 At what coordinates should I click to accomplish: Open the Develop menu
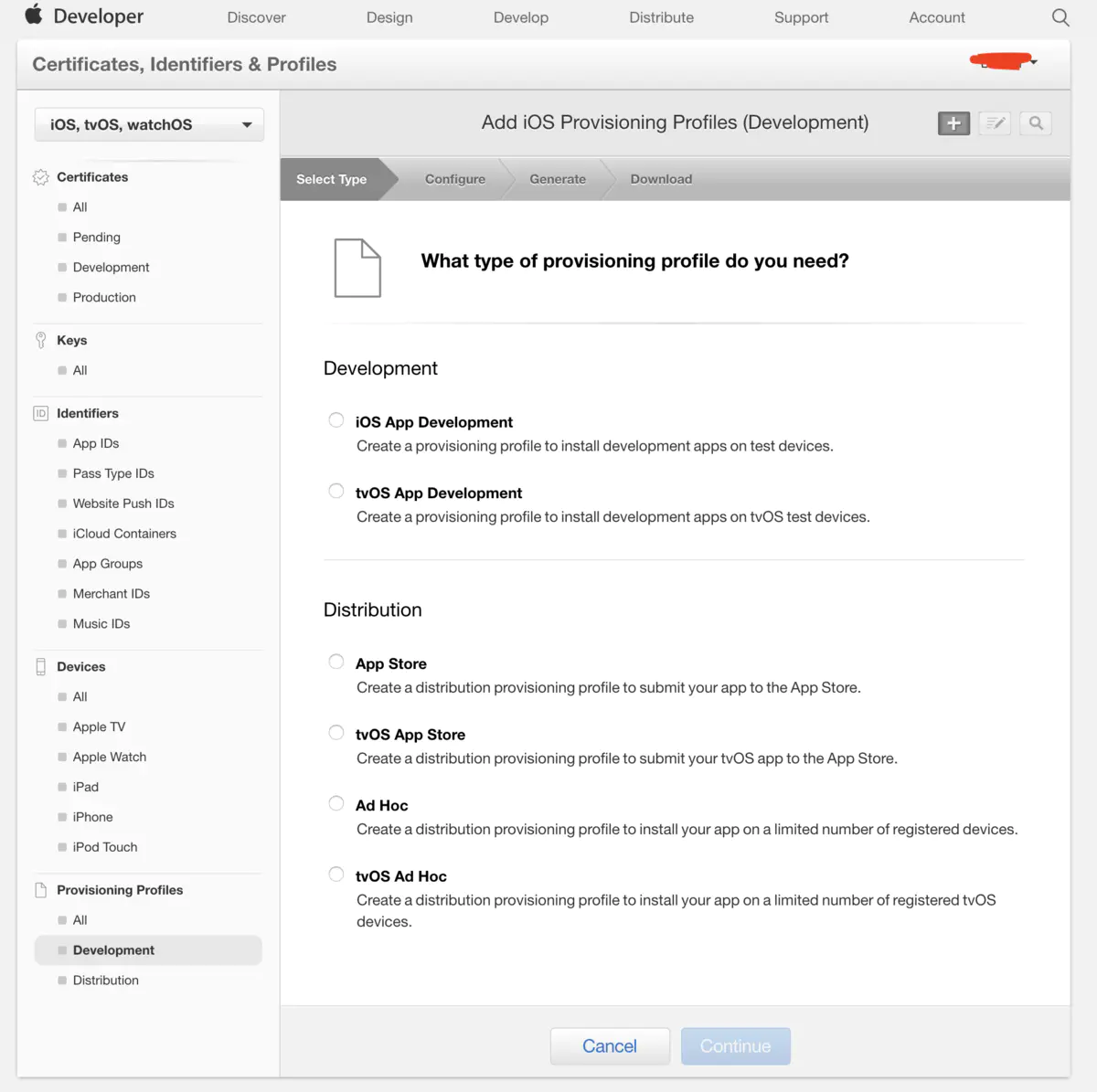pyautogui.click(x=521, y=17)
